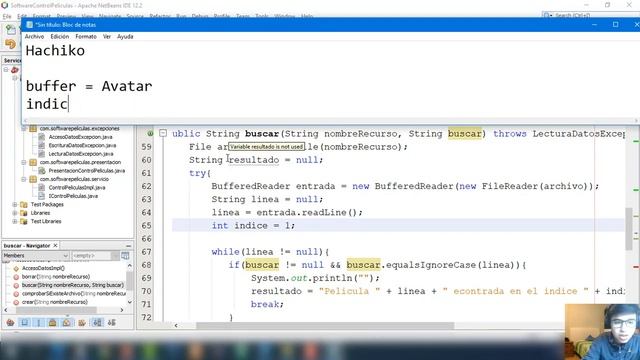Viewport: 640px width, 360px height.
Task: Toggle Show Fields filter in Navigator
Action: (x=24, y=323)
